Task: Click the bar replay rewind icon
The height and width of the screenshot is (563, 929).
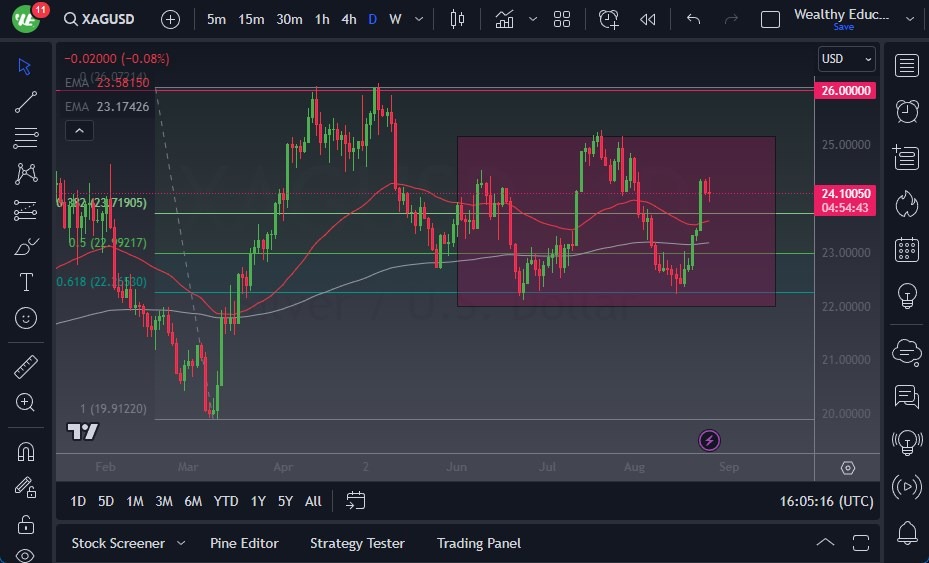Action: click(648, 19)
